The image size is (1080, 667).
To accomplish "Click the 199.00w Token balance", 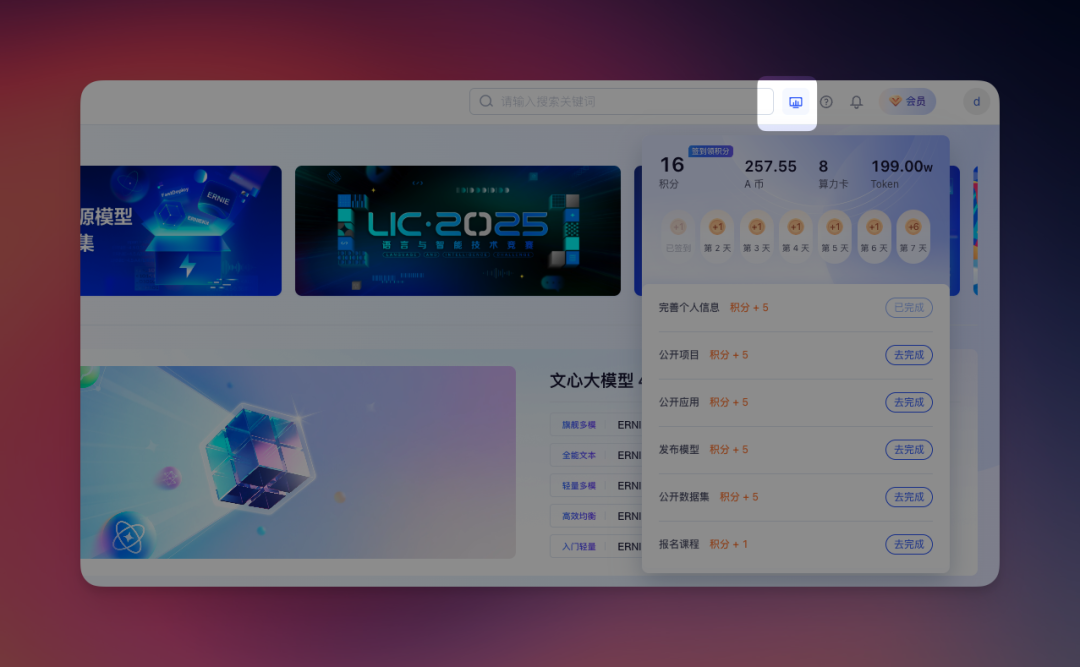I will [902, 174].
